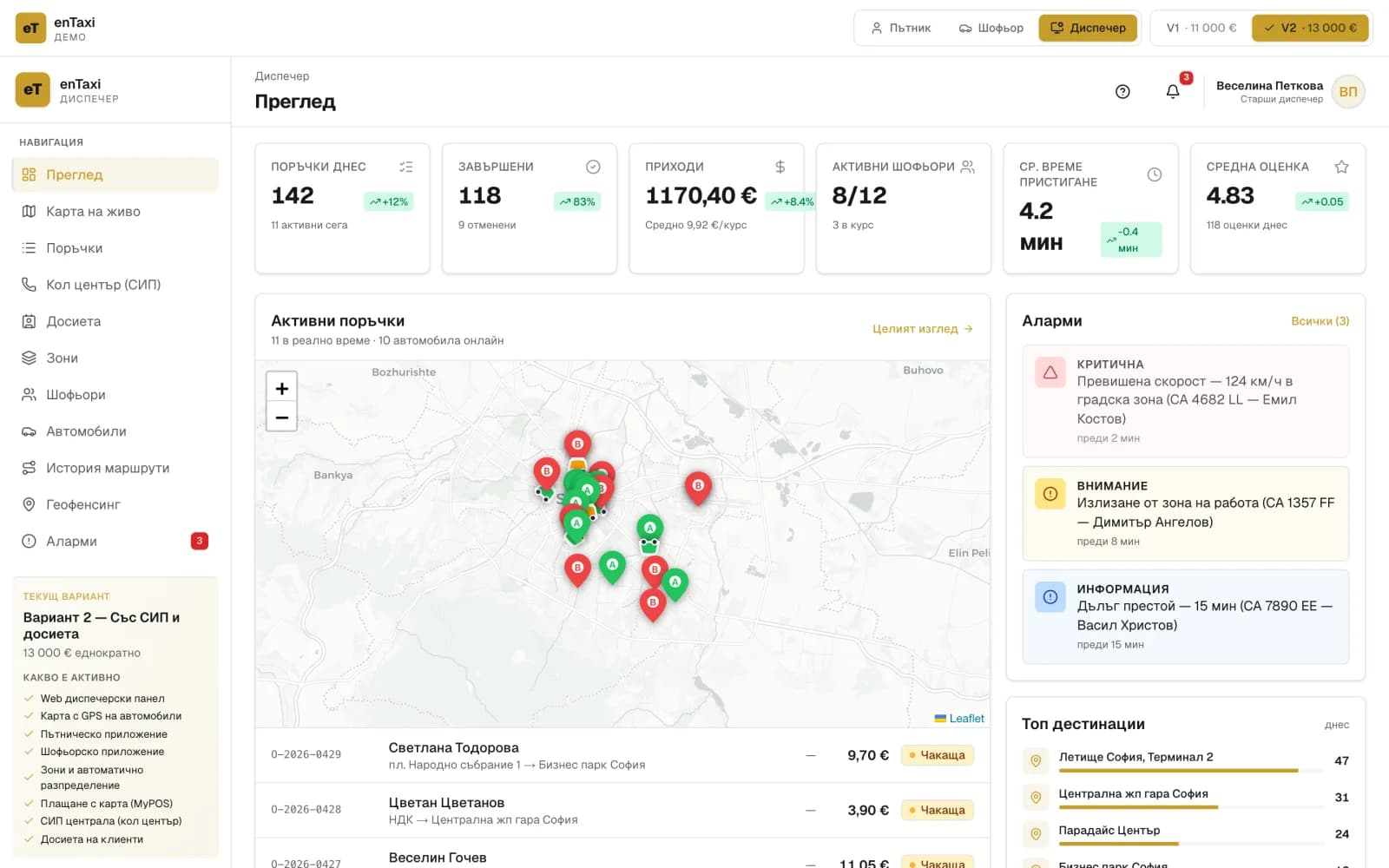Open Кол център (СИП) page

click(115, 285)
